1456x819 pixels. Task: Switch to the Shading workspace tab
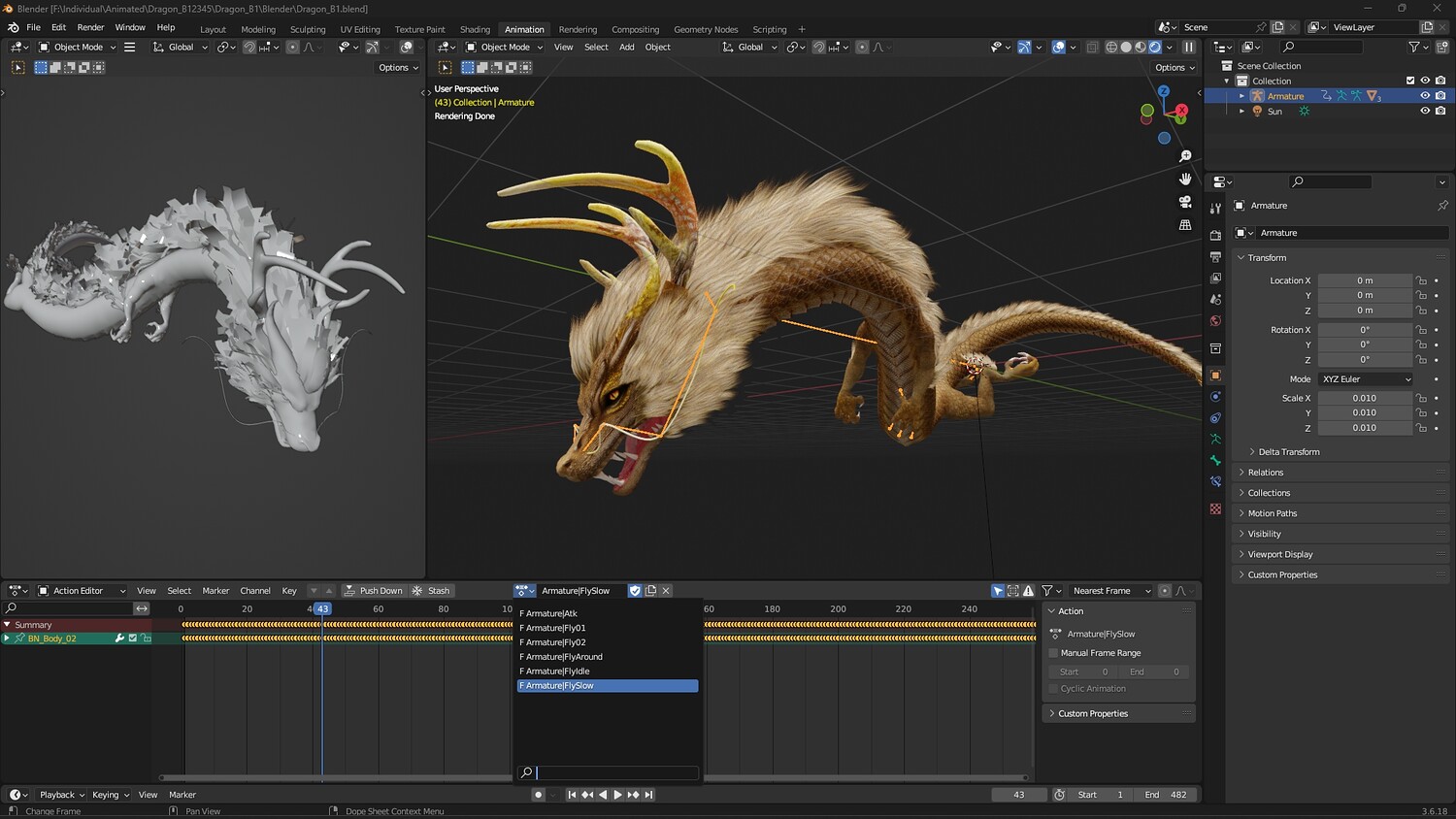pyautogui.click(x=475, y=29)
